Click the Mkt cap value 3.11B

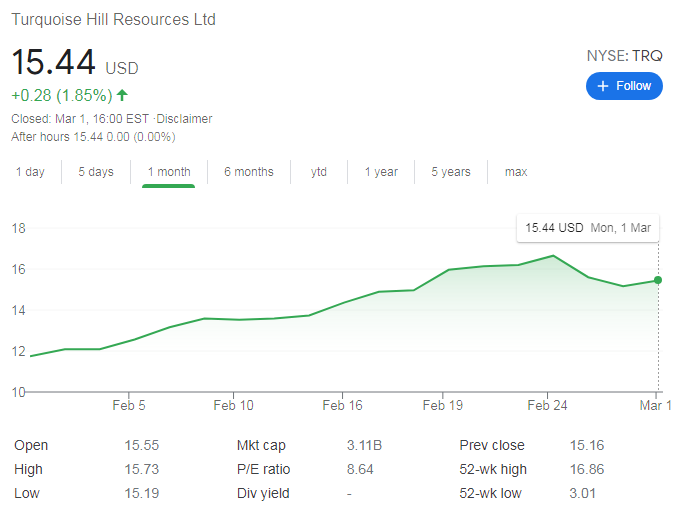pyautogui.click(x=364, y=445)
